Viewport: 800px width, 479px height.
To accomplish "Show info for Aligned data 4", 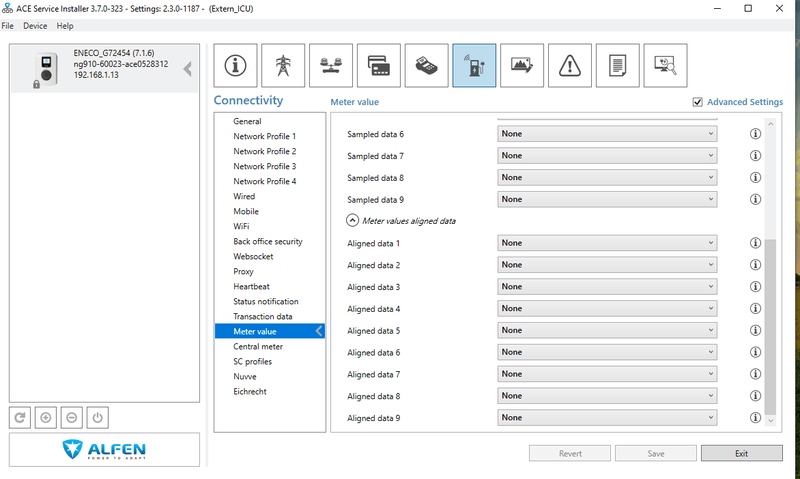I will (x=756, y=309).
